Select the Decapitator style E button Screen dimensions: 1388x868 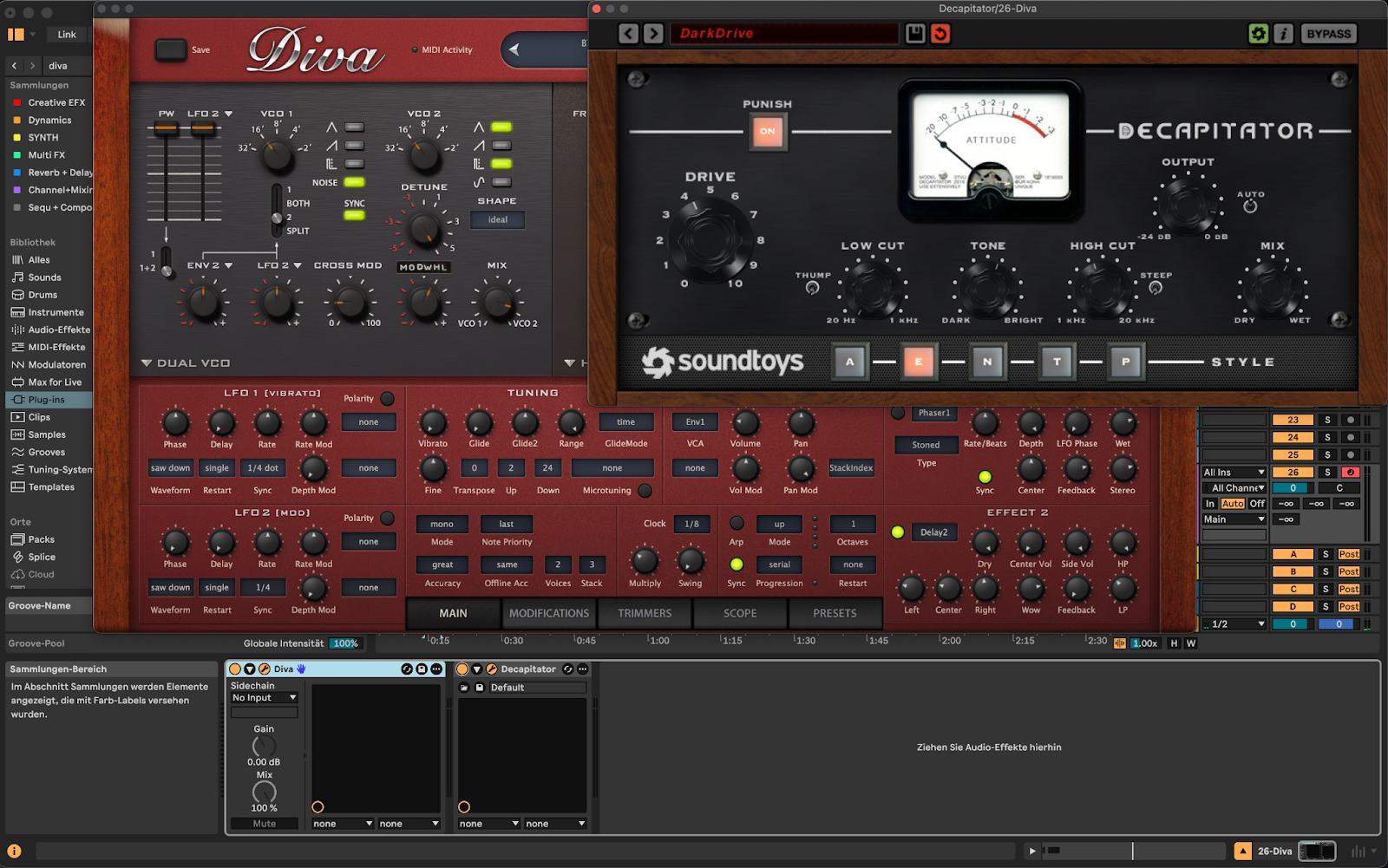tap(919, 362)
